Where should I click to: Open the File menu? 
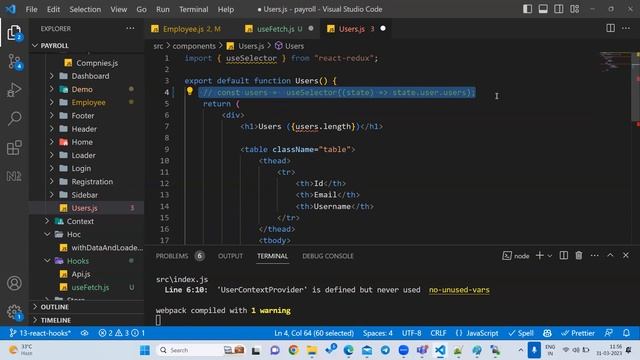pos(31,9)
